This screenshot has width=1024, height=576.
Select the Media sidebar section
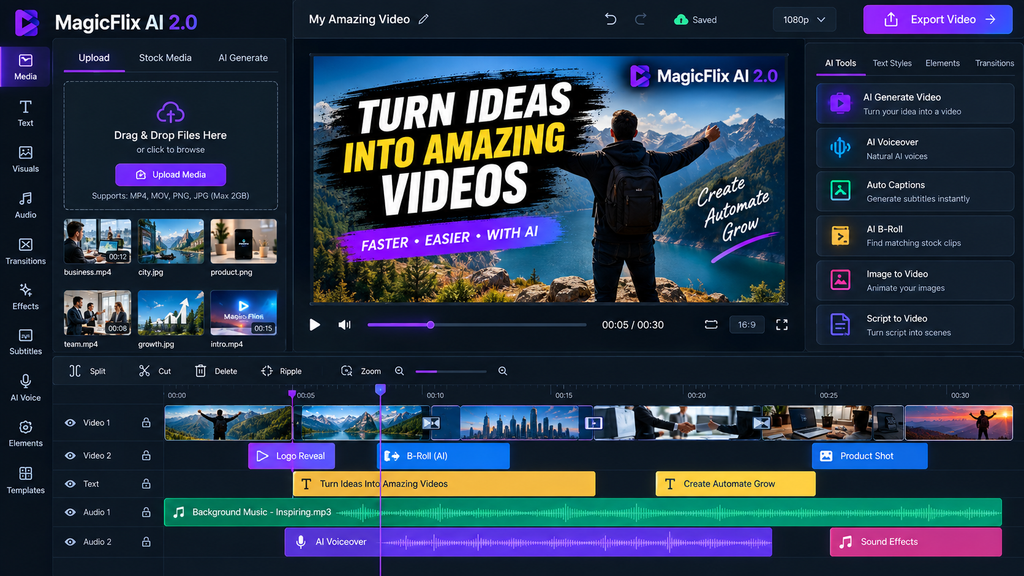[25, 67]
